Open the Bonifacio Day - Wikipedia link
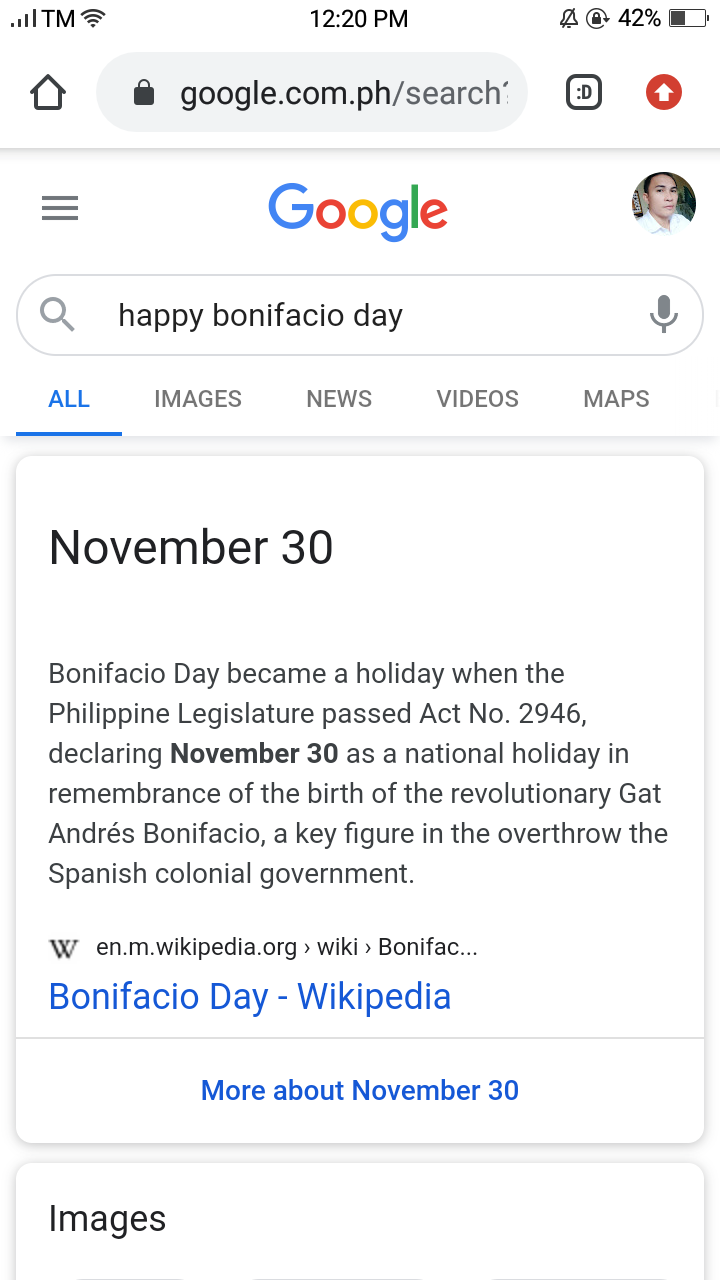 pyautogui.click(x=250, y=996)
